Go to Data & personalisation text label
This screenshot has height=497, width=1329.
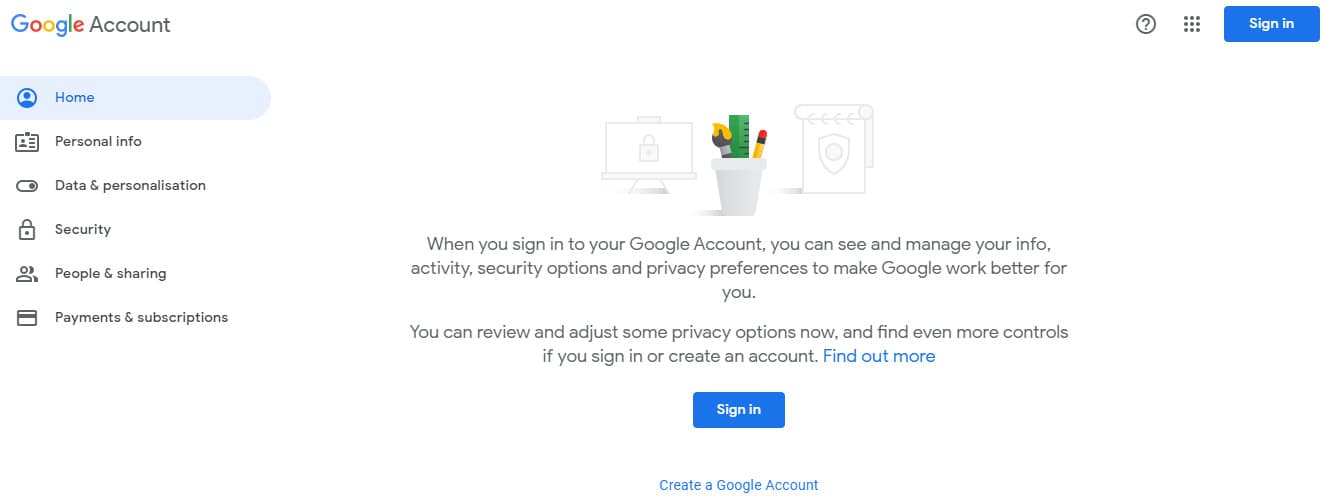tap(130, 186)
